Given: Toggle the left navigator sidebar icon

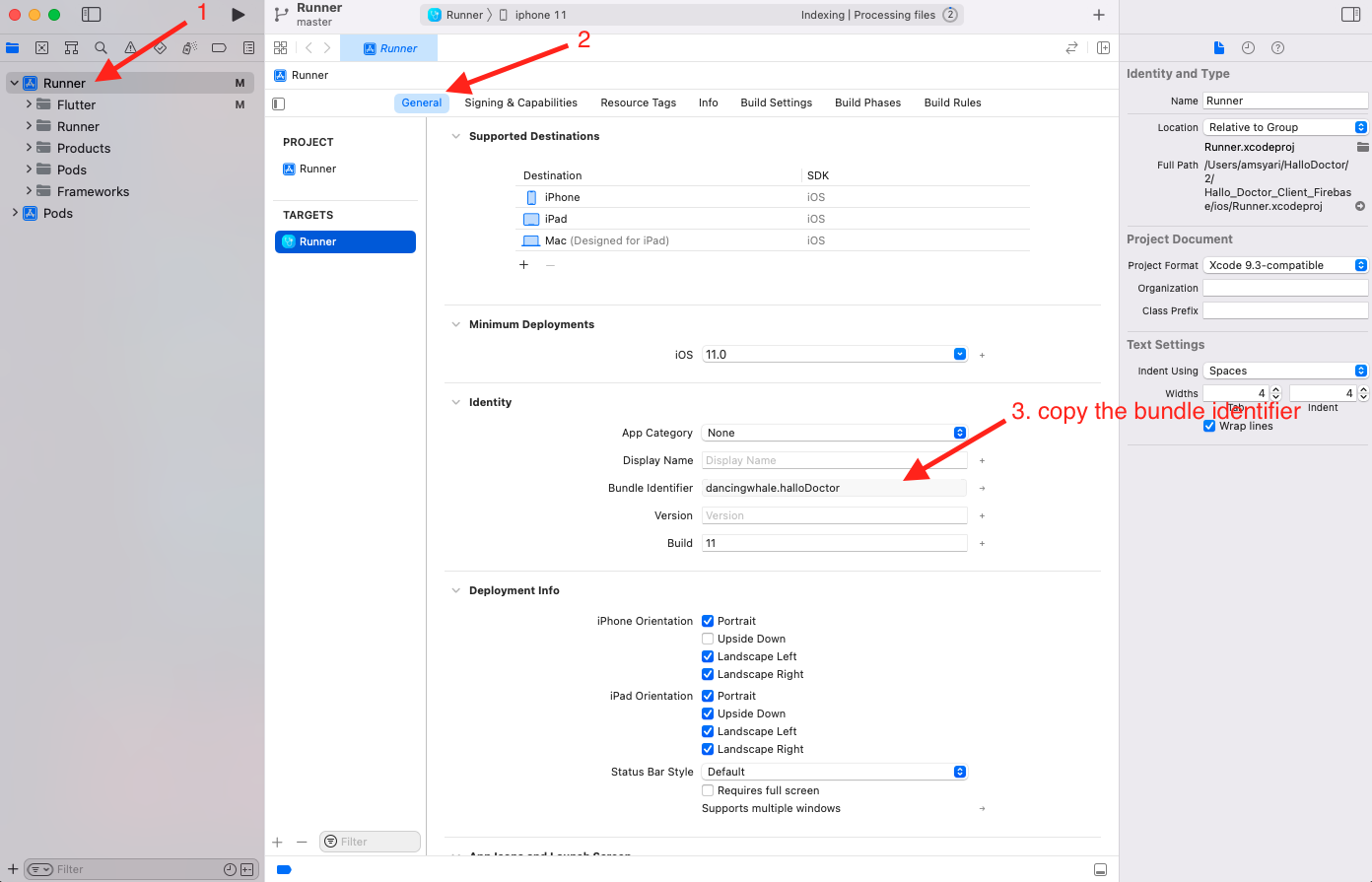Looking at the screenshot, I should [x=91, y=15].
